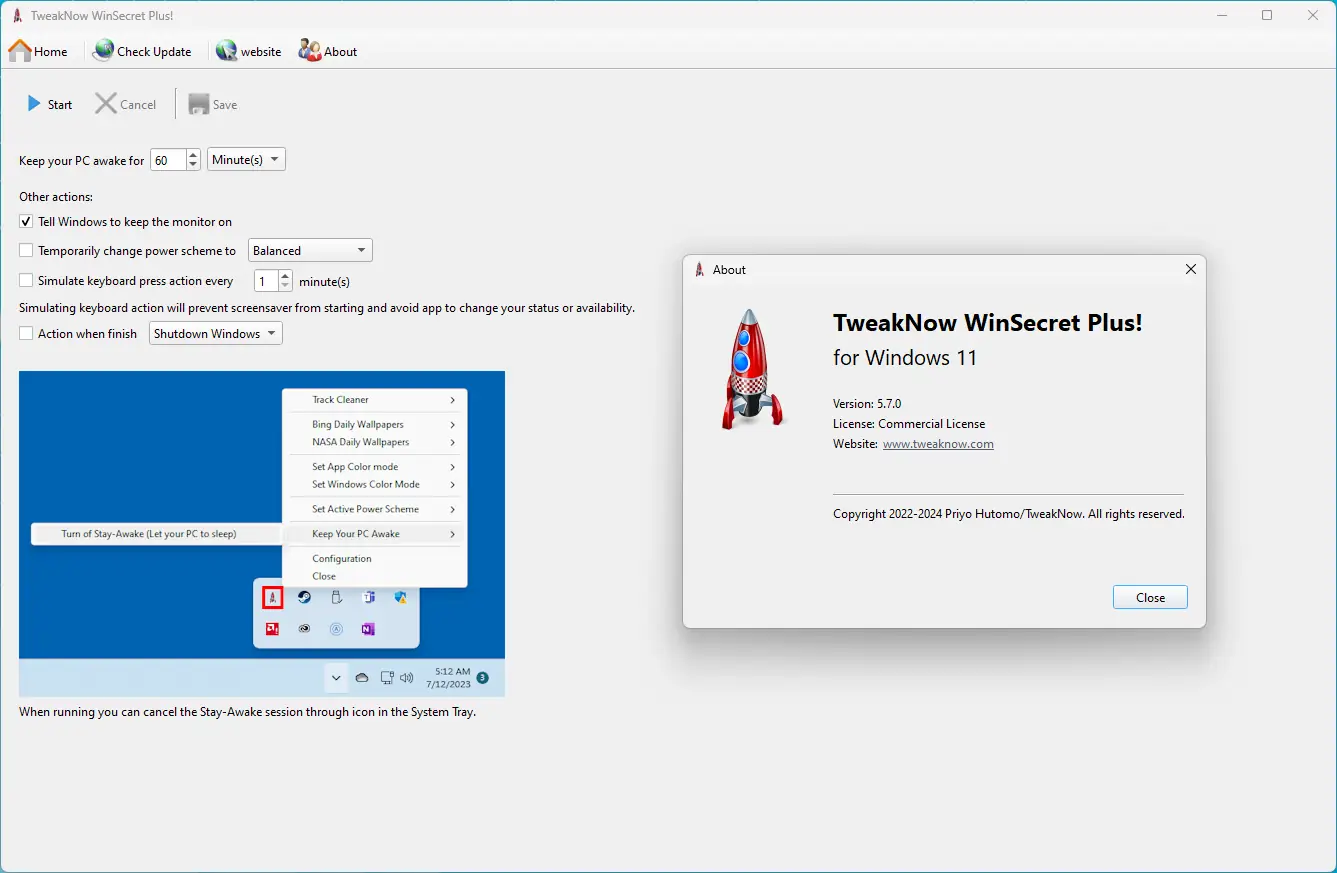
Task: Increase the awake duration value
Action: point(193,155)
